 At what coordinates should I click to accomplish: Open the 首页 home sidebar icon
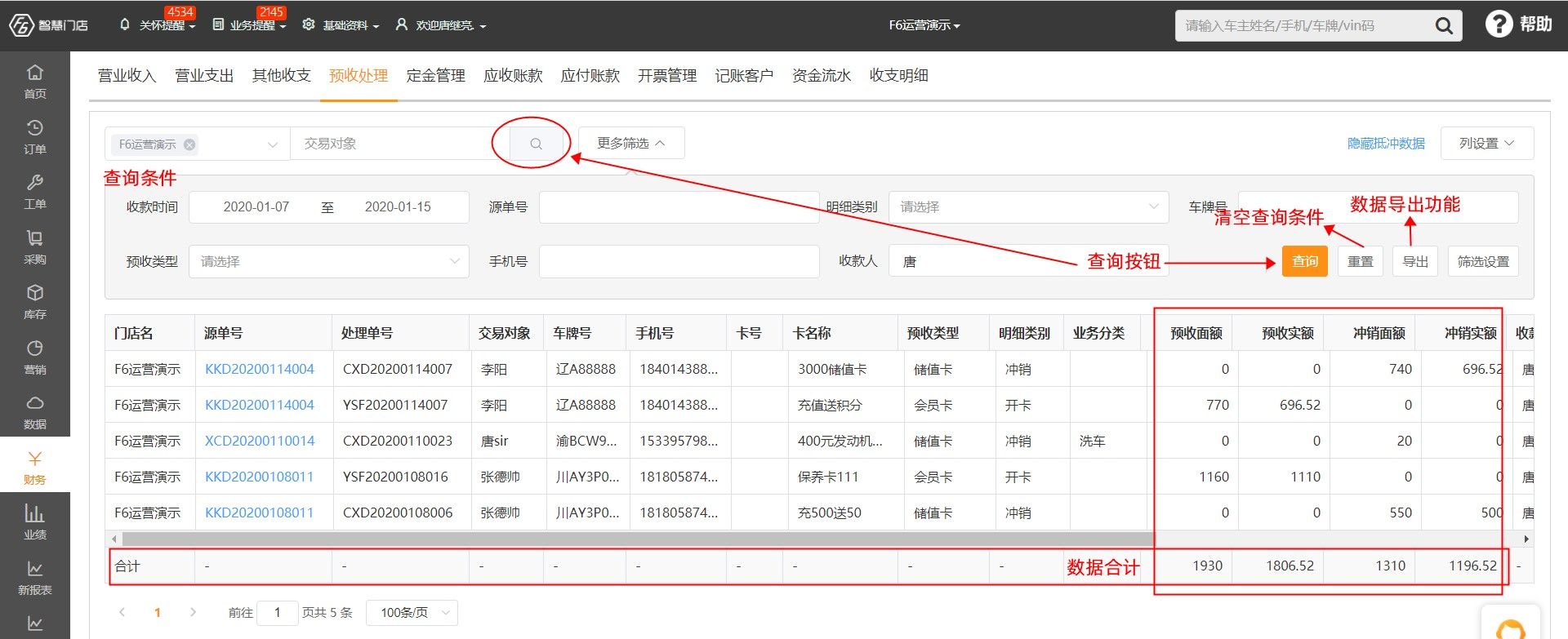[35, 81]
